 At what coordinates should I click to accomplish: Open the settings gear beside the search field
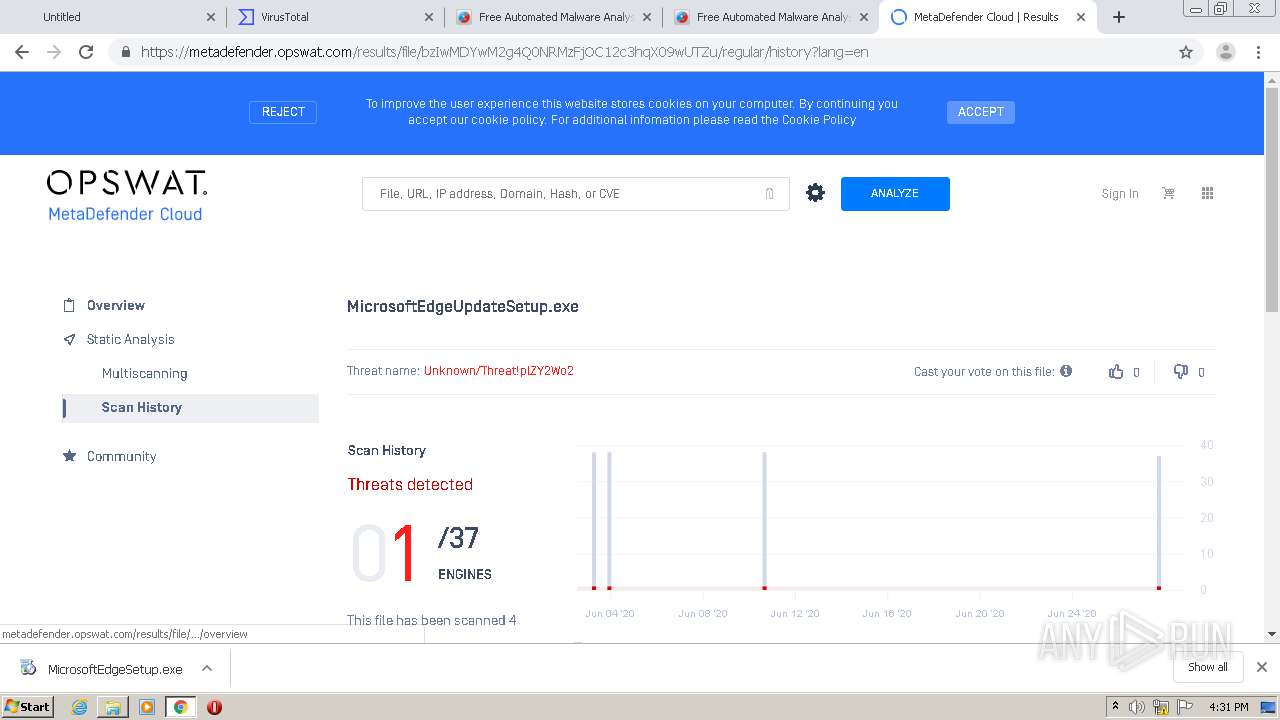[x=816, y=193]
